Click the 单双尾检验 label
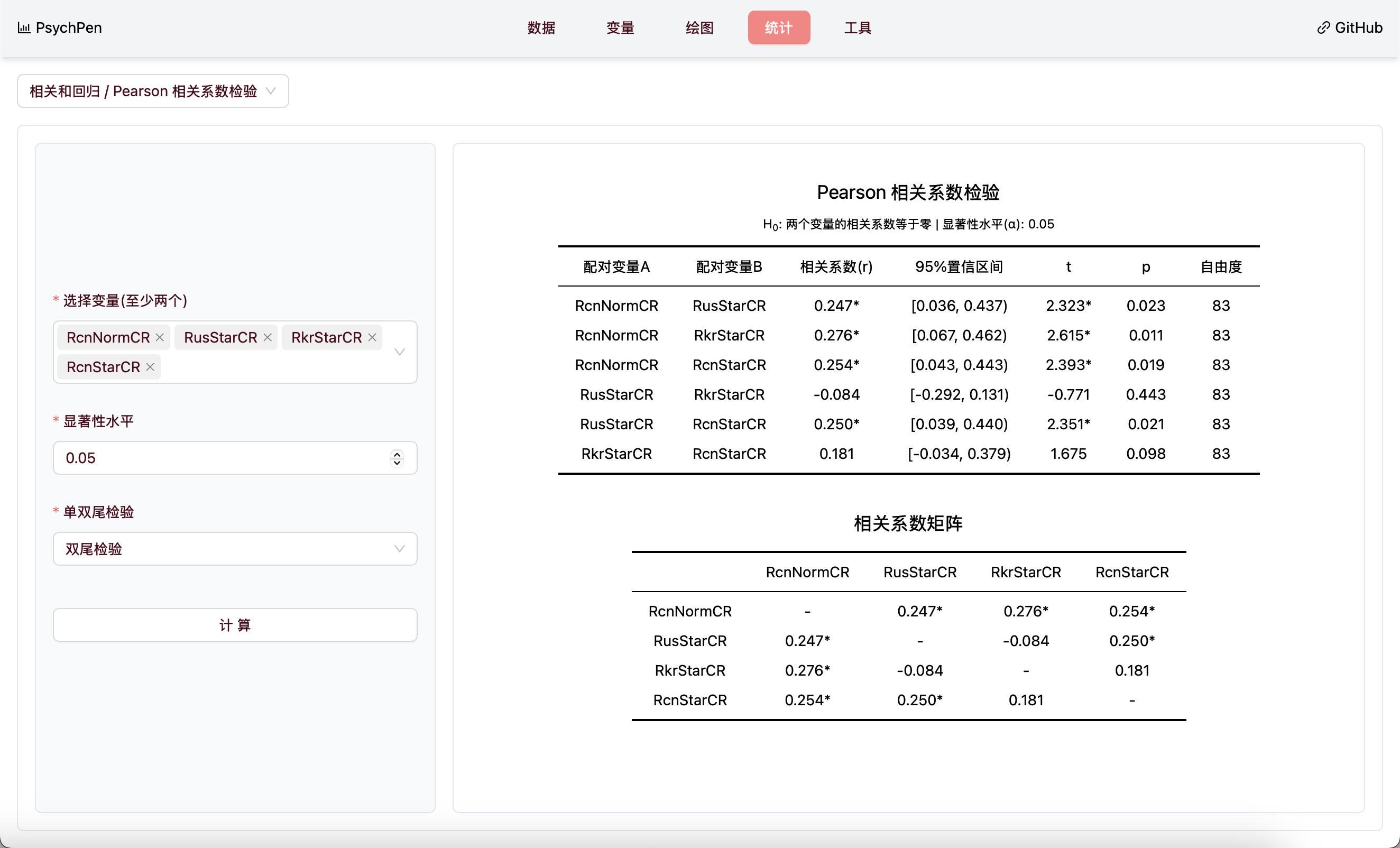1400x848 pixels. pos(98,512)
